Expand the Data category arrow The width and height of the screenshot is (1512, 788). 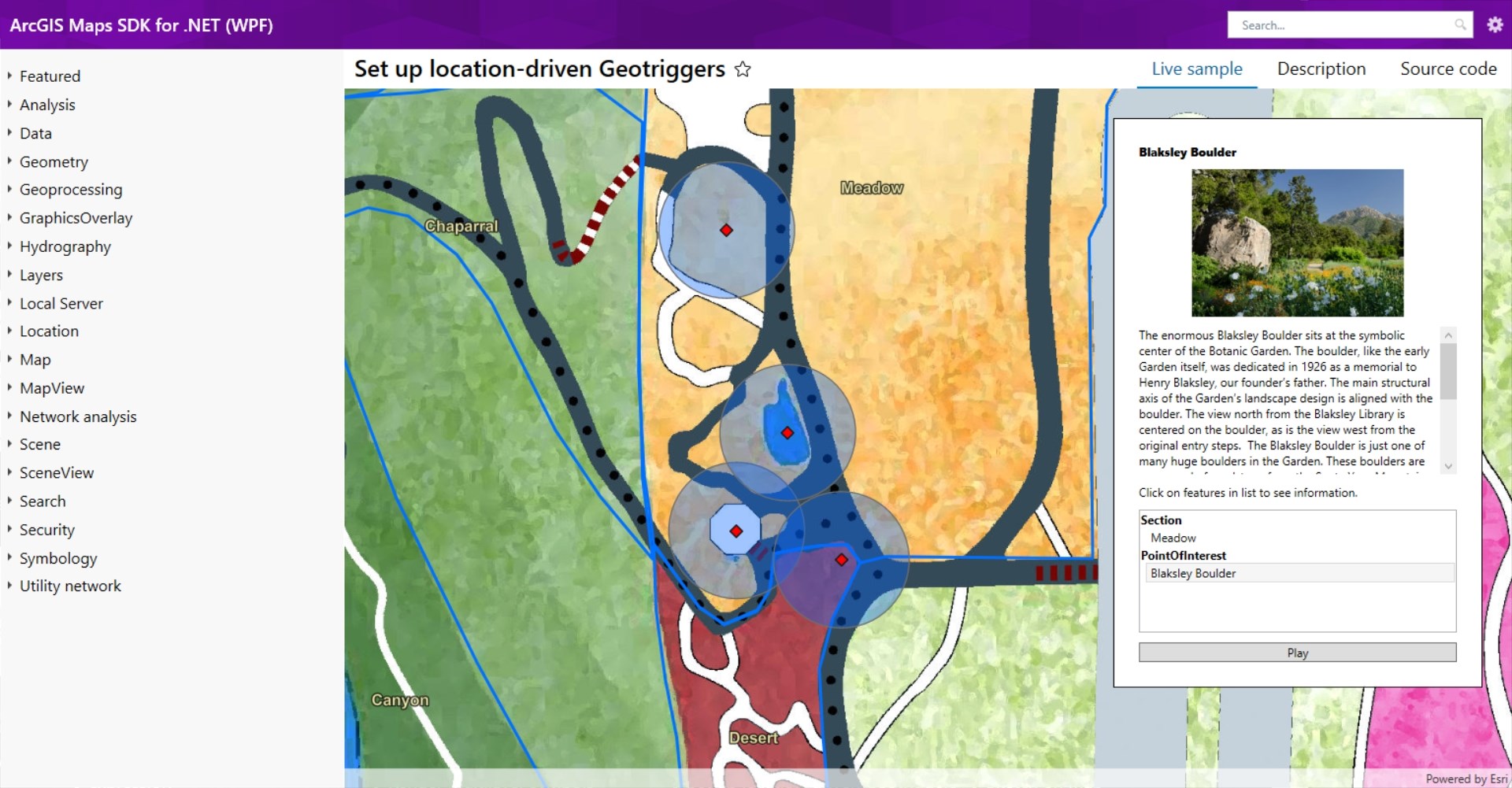coord(9,132)
